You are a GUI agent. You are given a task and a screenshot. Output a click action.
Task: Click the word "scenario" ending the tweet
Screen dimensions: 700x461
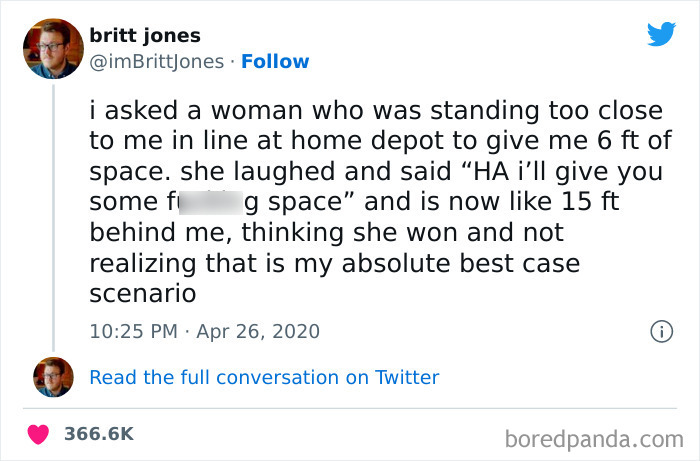(x=141, y=294)
